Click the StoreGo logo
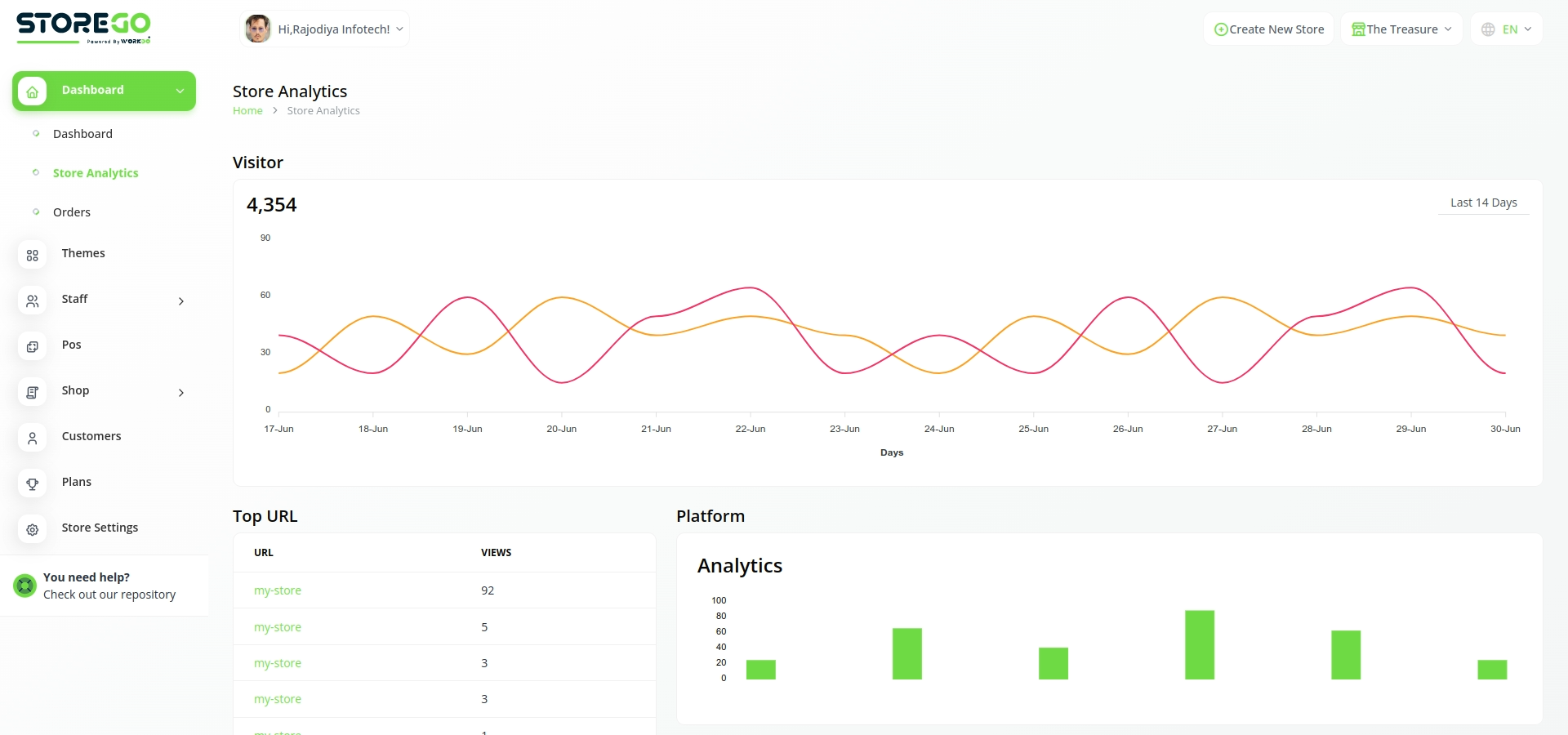 (x=83, y=28)
